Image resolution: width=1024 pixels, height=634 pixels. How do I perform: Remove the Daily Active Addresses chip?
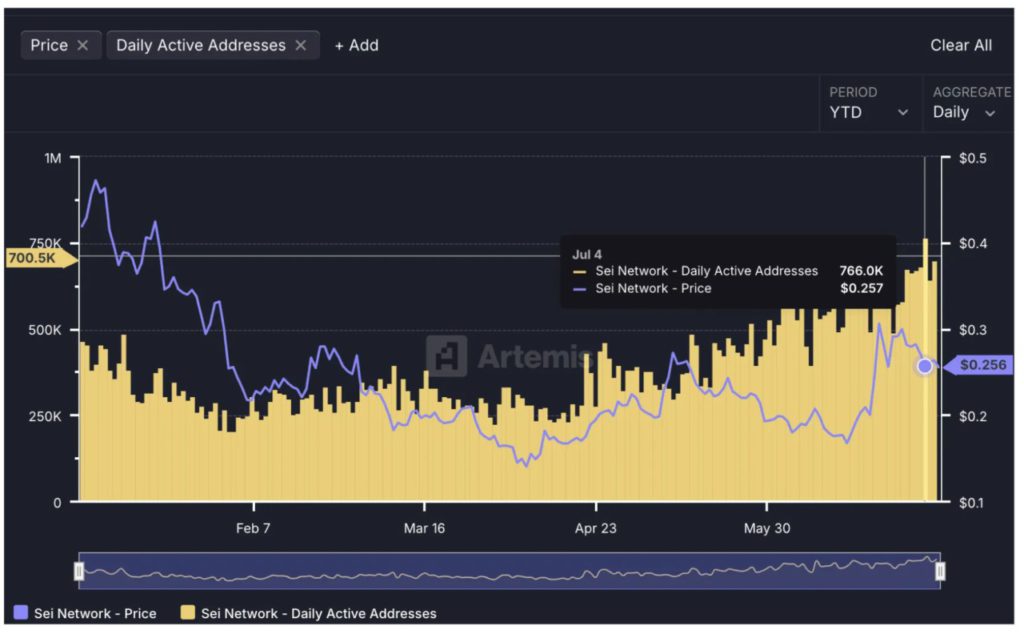click(x=300, y=46)
